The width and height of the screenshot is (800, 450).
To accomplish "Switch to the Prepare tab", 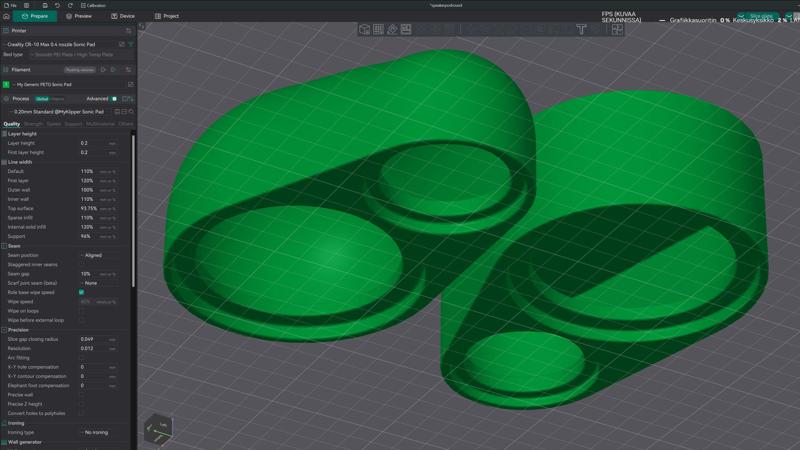I will 35,16.
